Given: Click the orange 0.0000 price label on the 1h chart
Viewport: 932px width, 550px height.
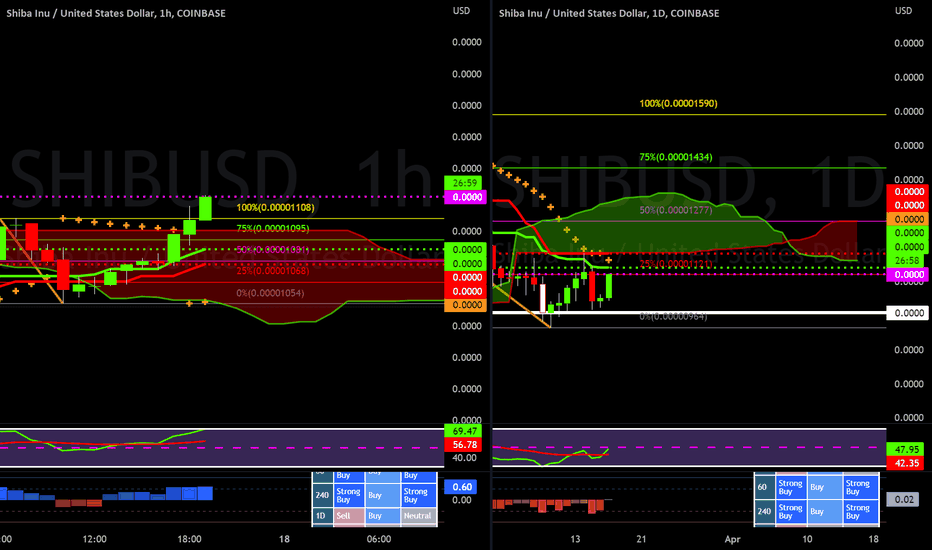Looking at the screenshot, I should 465,305.
